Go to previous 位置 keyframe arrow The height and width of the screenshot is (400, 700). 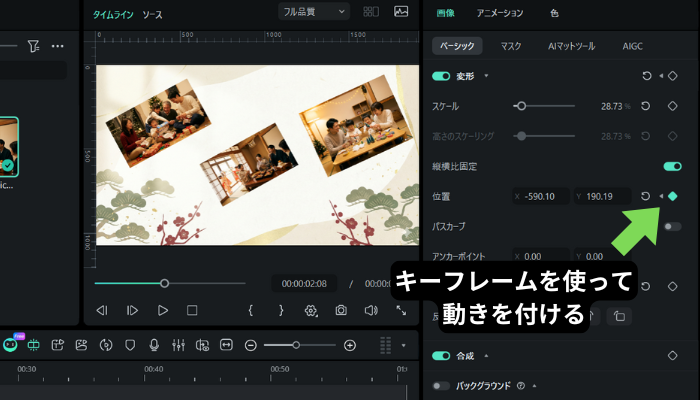[661, 196]
